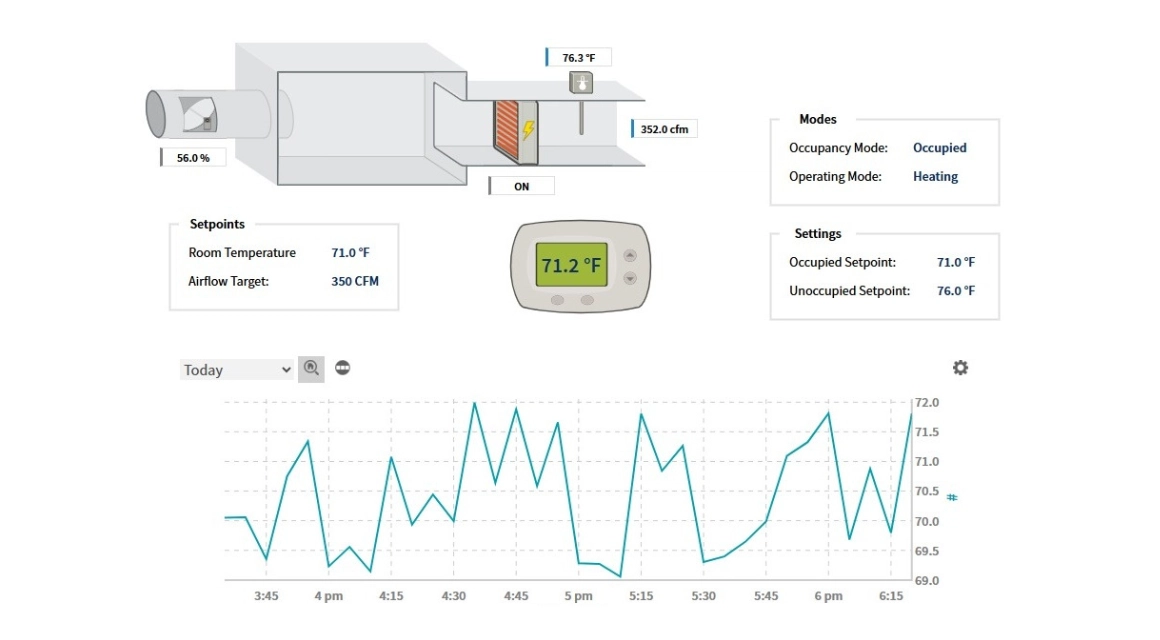Click the 6:15 label on time axis
Screen dimensions: 1160x640
(x=891, y=596)
